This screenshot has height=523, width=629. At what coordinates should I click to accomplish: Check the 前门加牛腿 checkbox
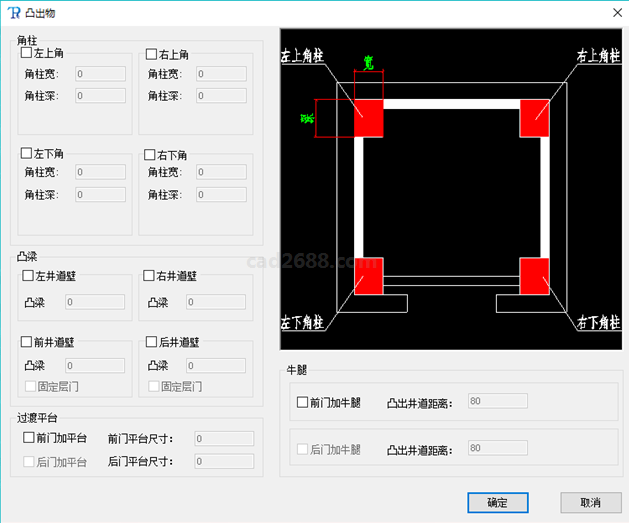[303, 403]
